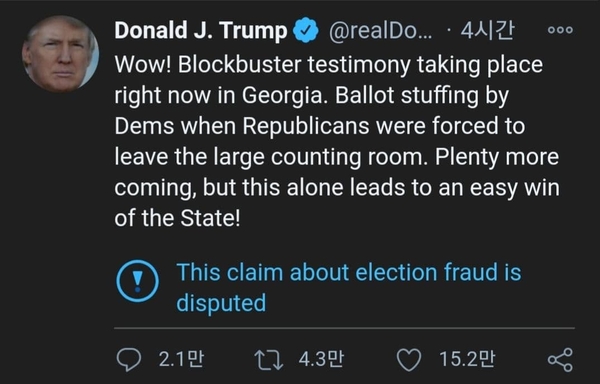This screenshot has height=384, width=600.
Task: Like the tweet with heart icon
Action: pyautogui.click(x=409, y=360)
